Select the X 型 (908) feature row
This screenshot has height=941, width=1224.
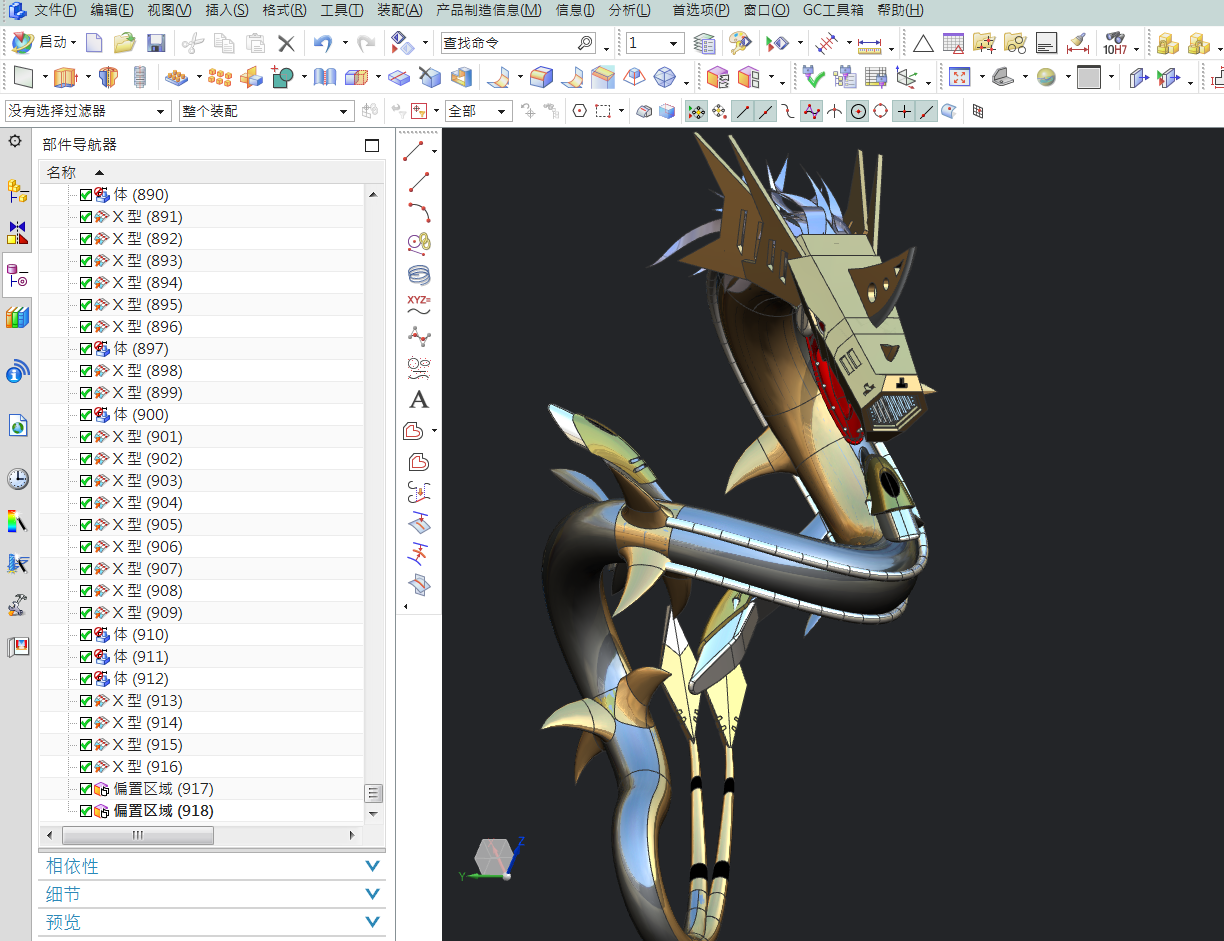pos(202,591)
